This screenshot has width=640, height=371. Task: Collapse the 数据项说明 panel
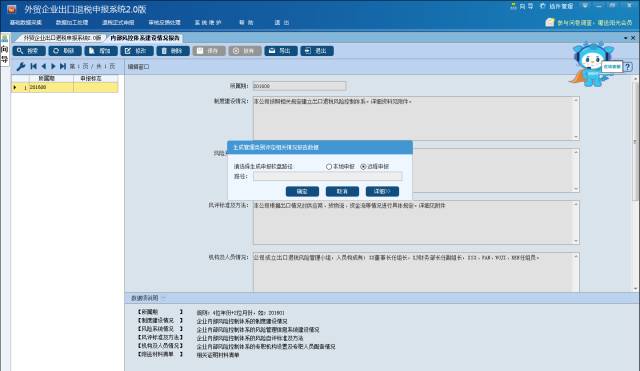pos(164,298)
